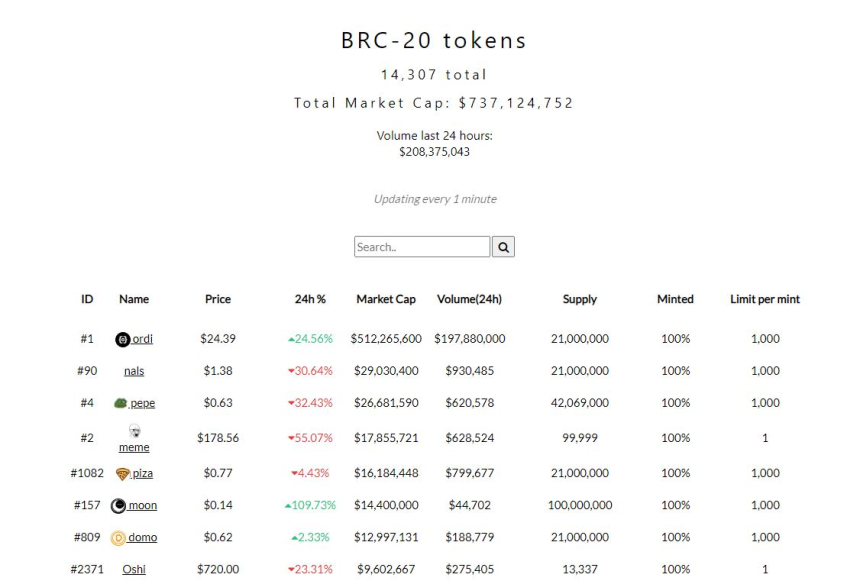Click the moon token icon
This screenshot has height=584, width=860.
[117, 505]
